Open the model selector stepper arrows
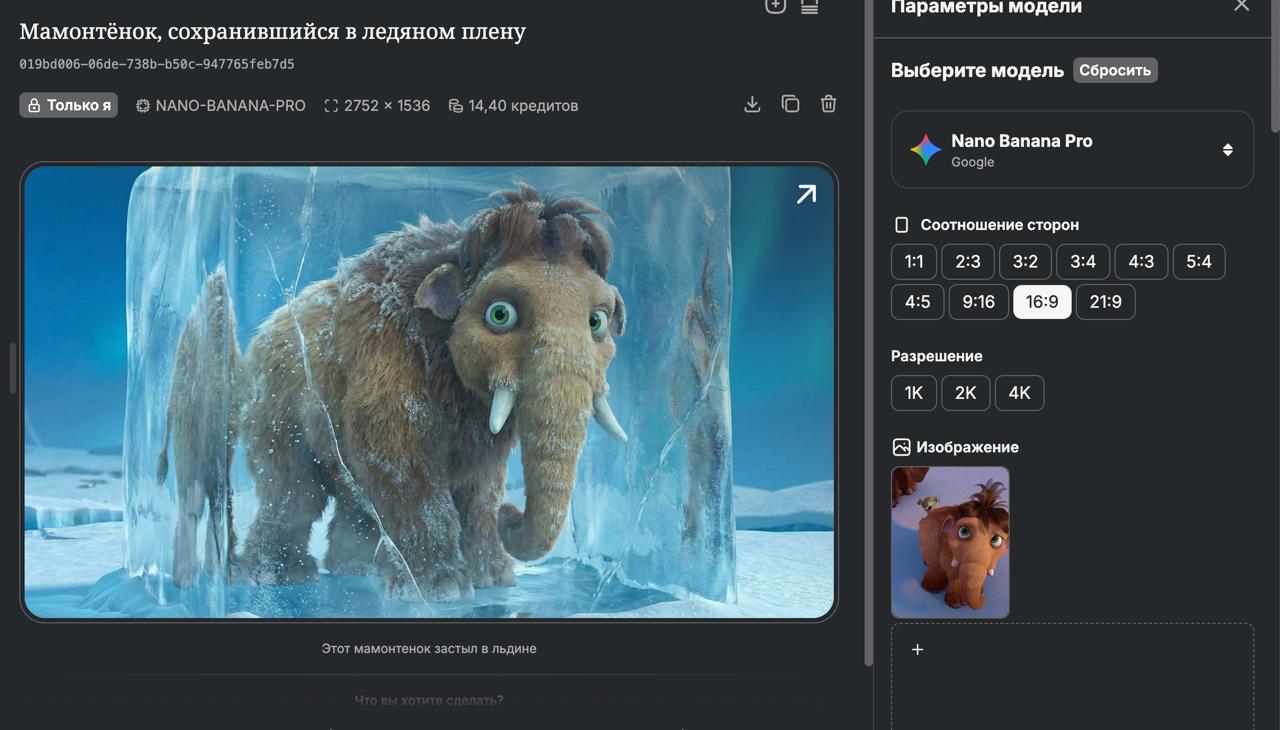 pyautogui.click(x=1227, y=149)
